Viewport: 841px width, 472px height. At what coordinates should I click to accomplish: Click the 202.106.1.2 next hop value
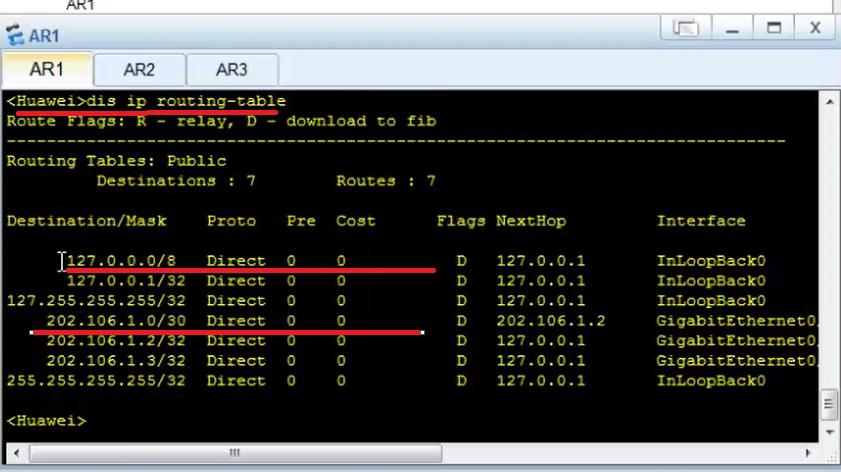pos(550,321)
